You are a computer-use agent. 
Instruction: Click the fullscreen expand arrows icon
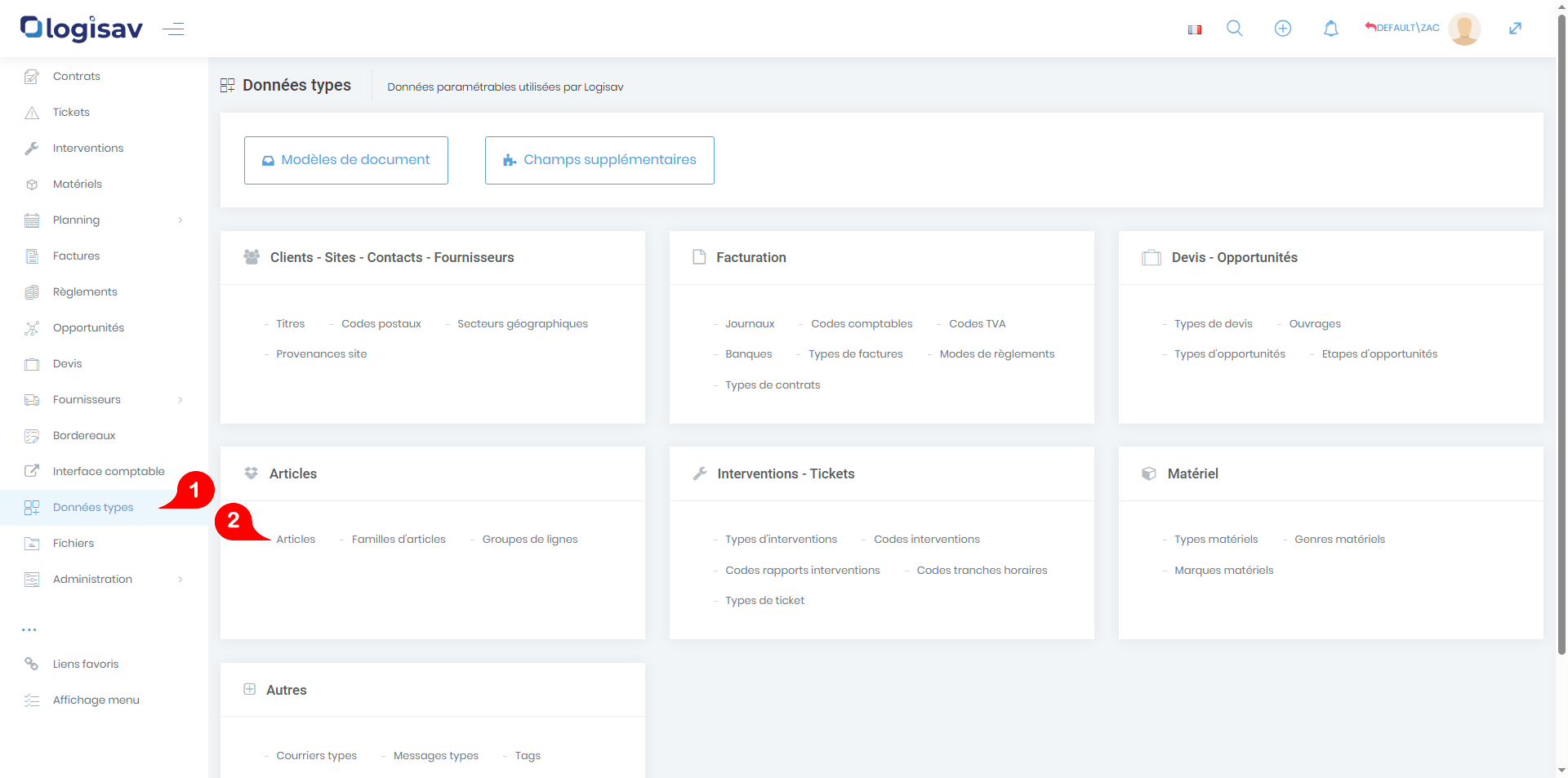(1514, 29)
